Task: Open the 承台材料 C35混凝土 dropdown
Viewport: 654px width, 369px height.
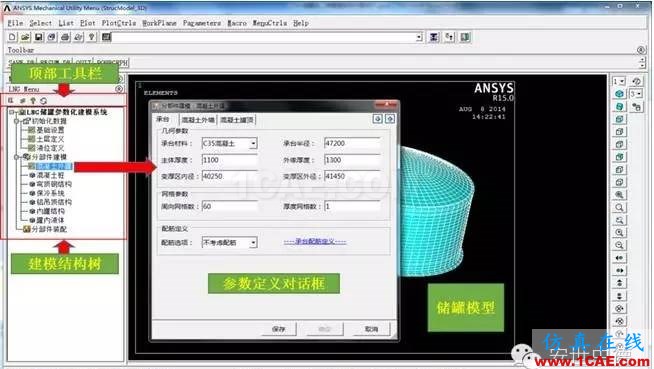Action: tap(253, 143)
